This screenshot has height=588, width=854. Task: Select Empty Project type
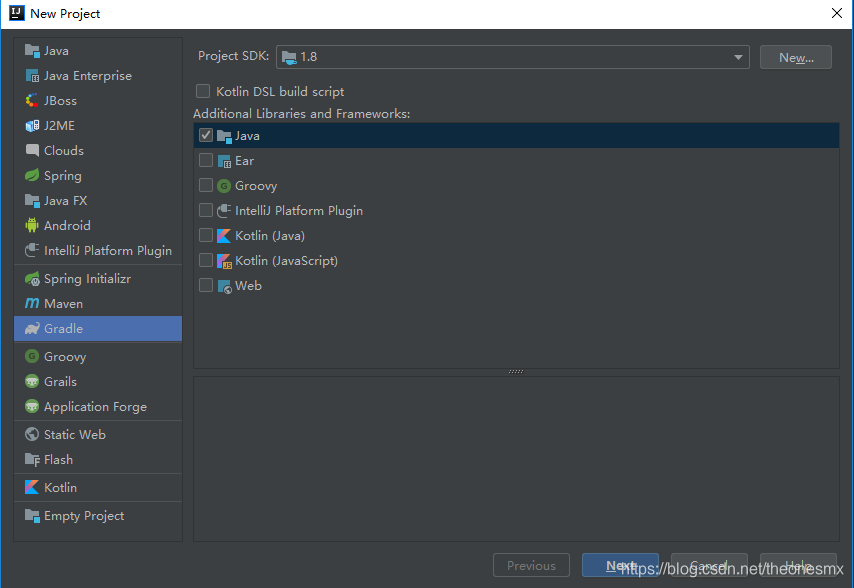tap(98, 516)
